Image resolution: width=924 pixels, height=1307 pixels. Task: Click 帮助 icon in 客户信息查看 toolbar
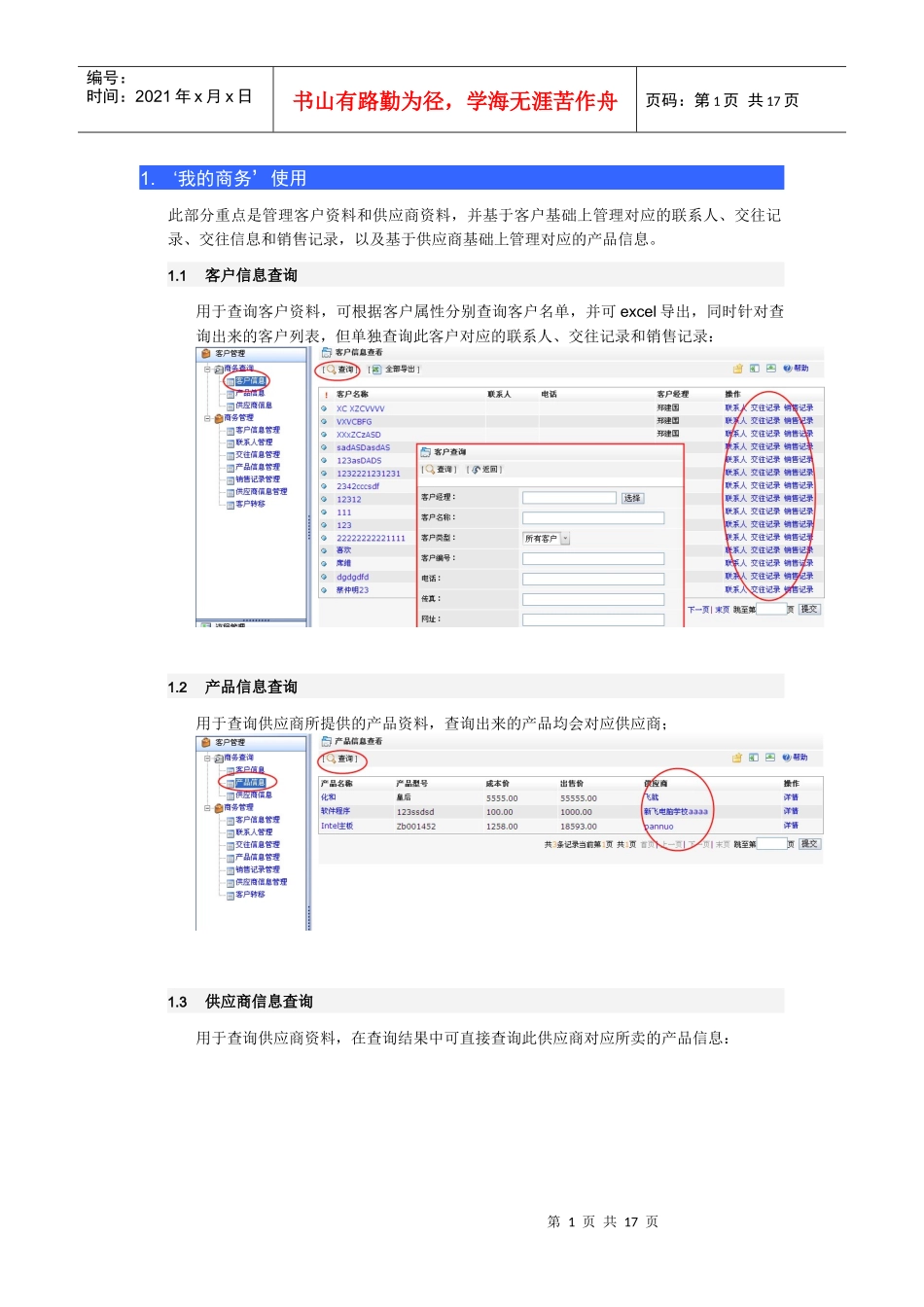click(x=796, y=369)
